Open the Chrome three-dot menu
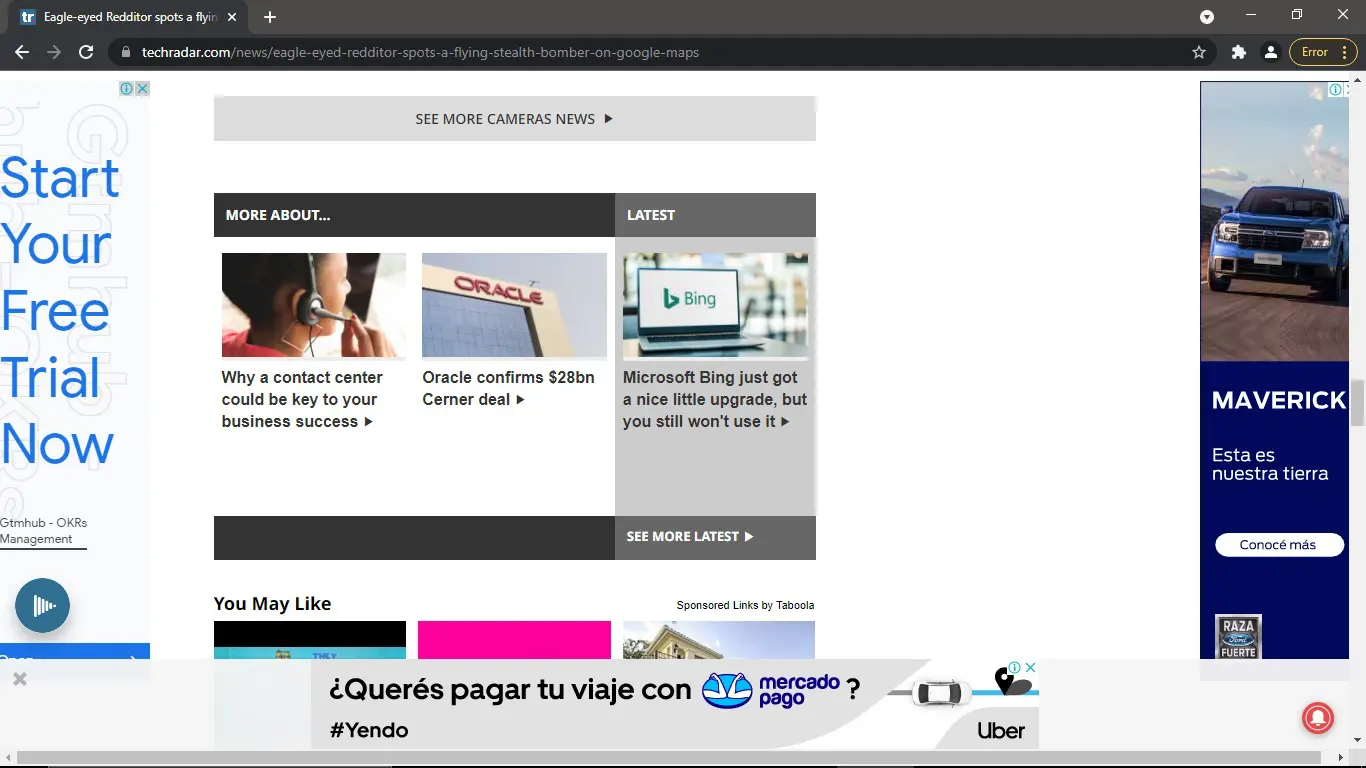1366x768 pixels. (1343, 52)
